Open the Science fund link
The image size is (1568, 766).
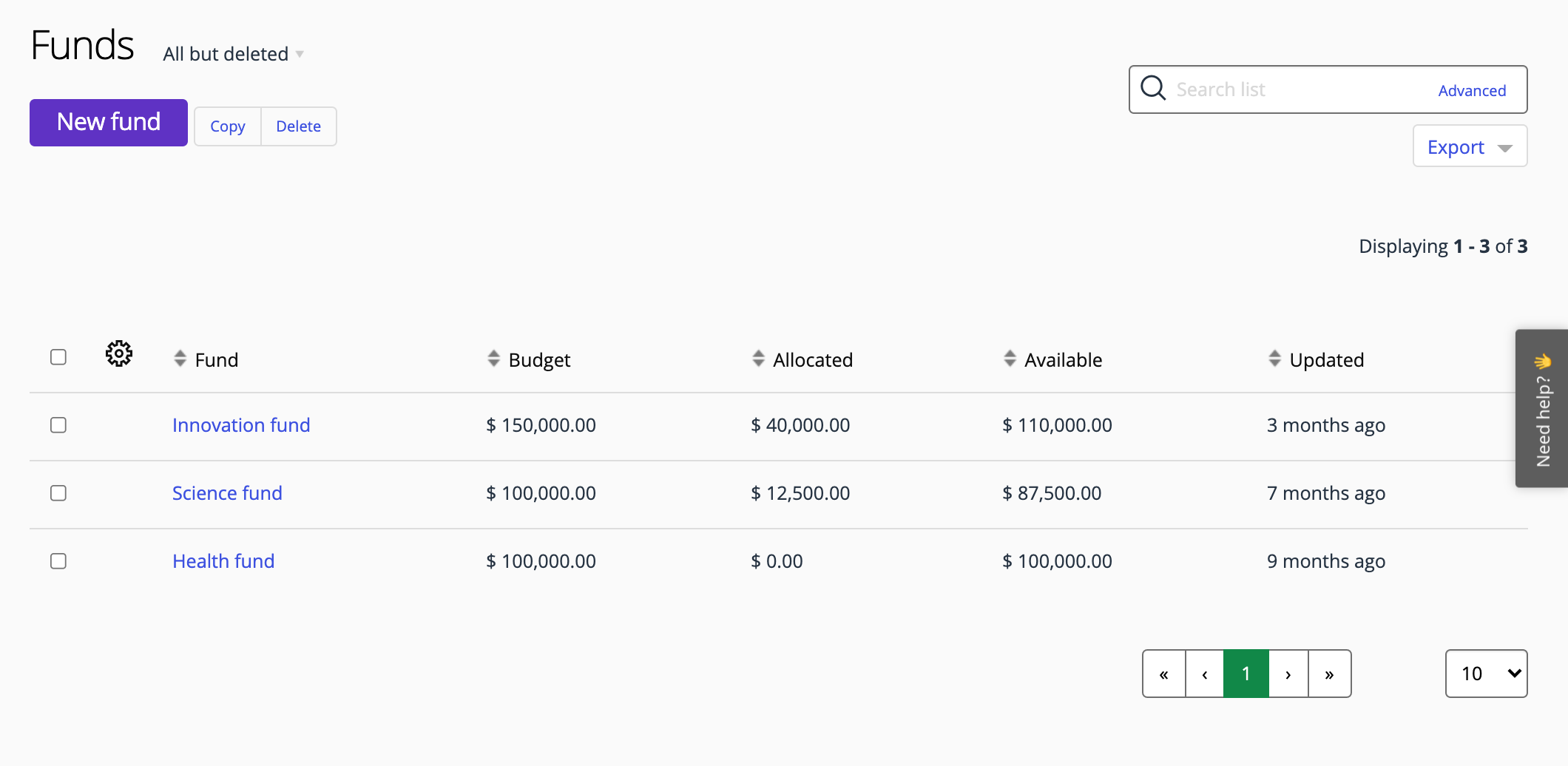[x=227, y=493]
